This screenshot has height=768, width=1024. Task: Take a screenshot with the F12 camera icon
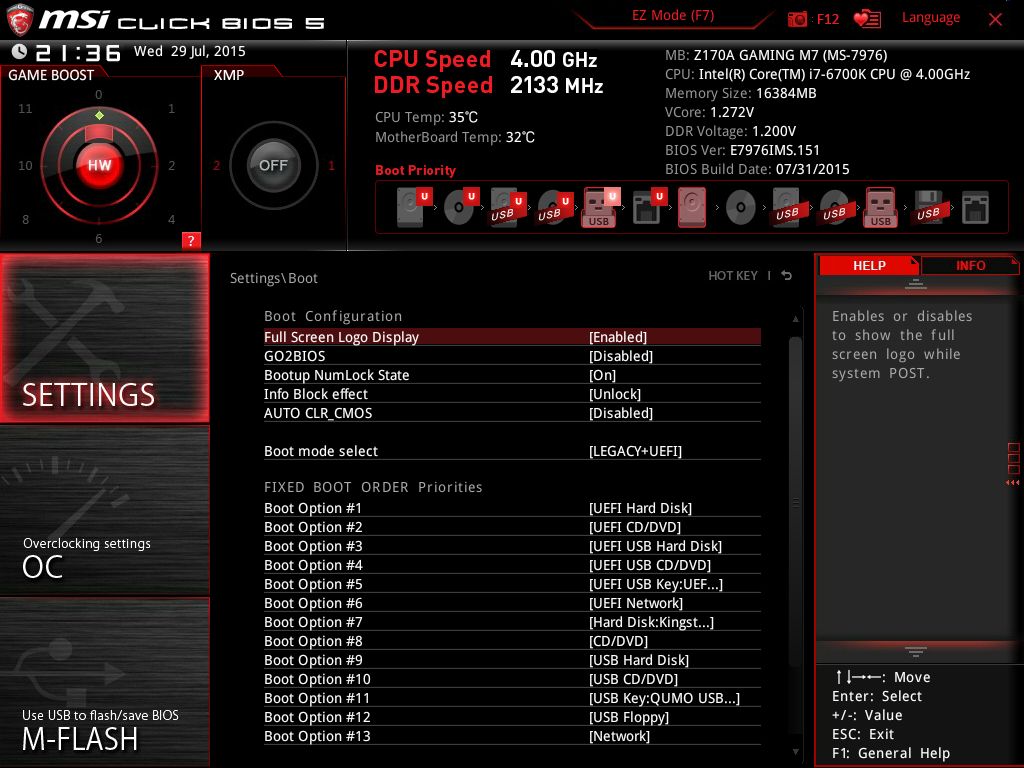tap(797, 19)
